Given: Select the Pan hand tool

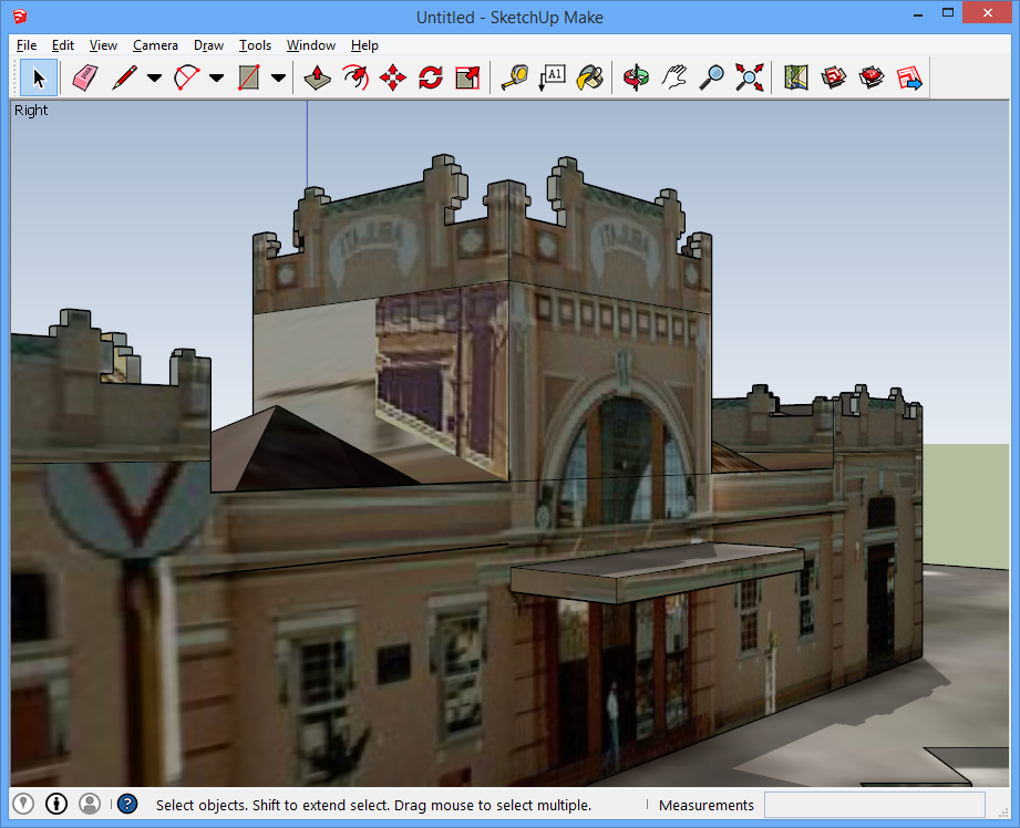Looking at the screenshot, I should coord(674,78).
